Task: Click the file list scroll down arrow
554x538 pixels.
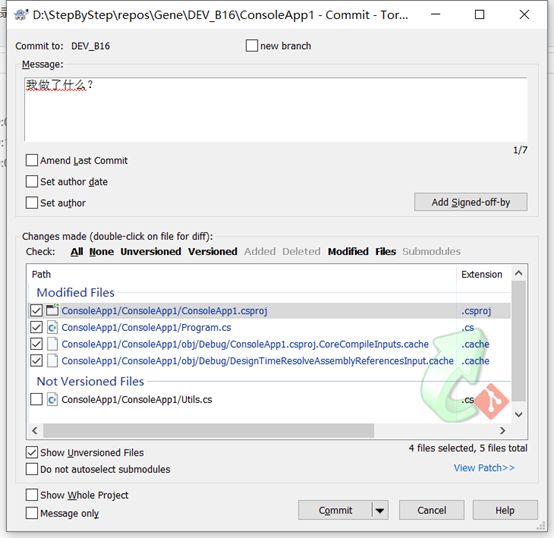Action: pos(519,414)
